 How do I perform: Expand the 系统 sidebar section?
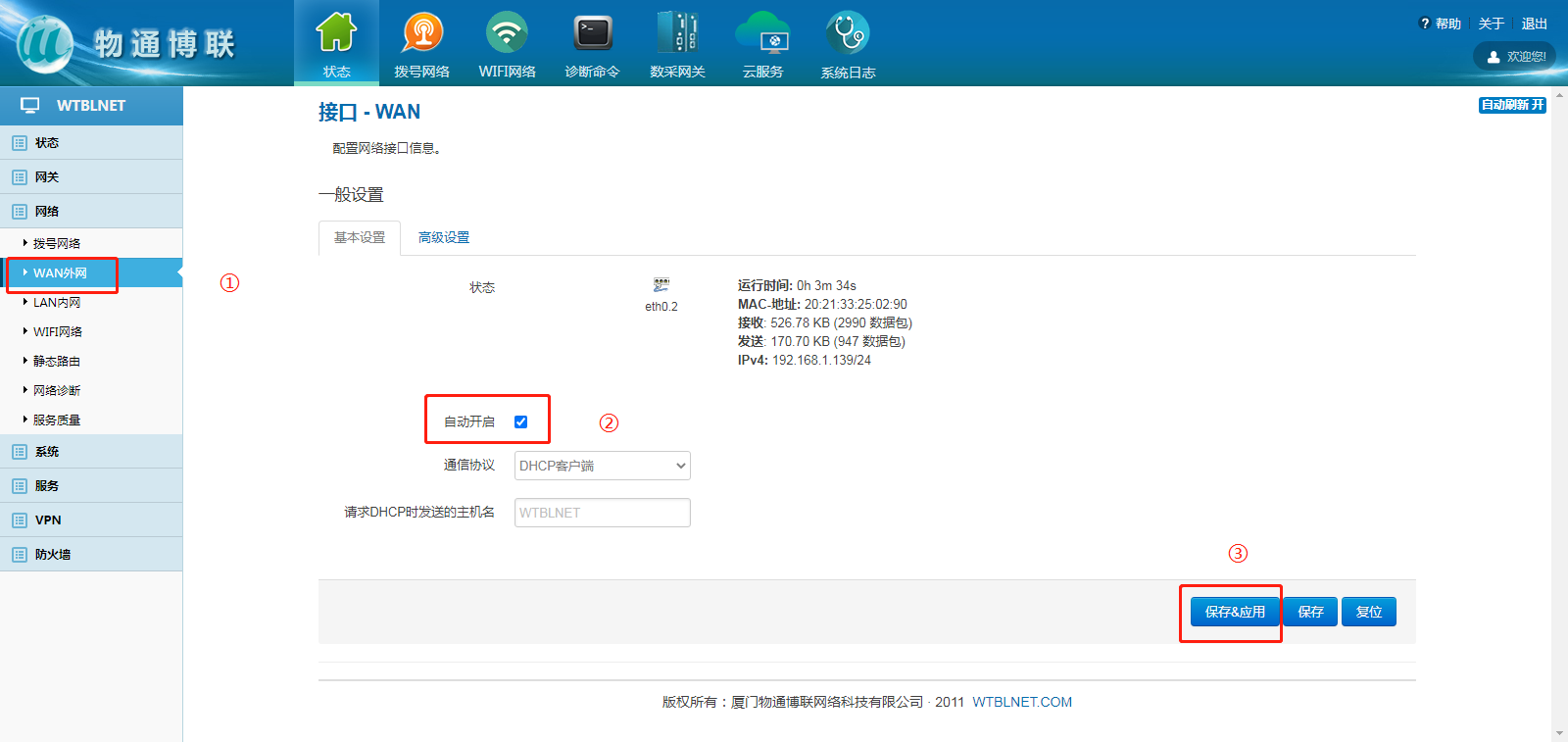pos(91,452)
